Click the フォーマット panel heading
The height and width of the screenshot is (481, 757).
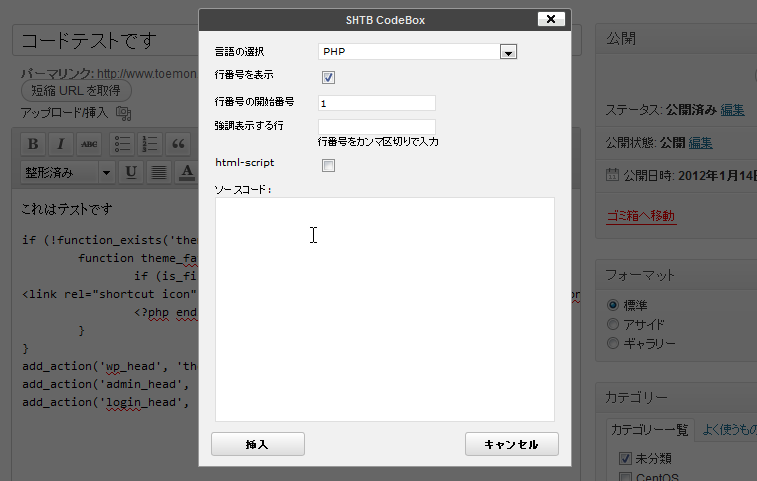pos(640,275)
